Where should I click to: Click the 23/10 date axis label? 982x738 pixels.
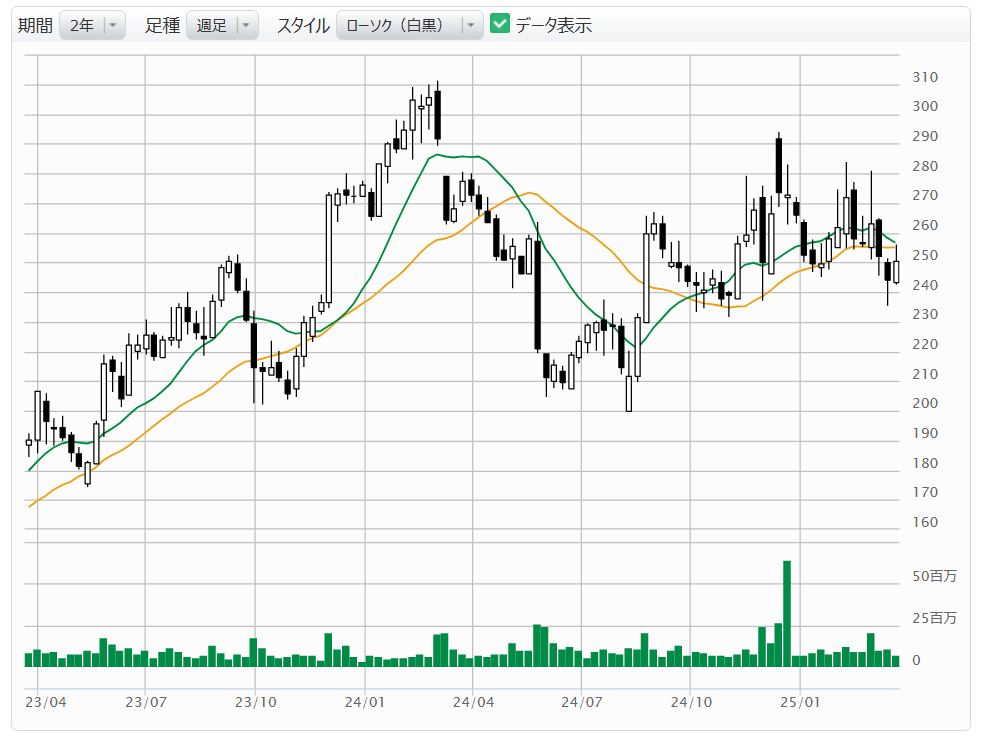256,702
